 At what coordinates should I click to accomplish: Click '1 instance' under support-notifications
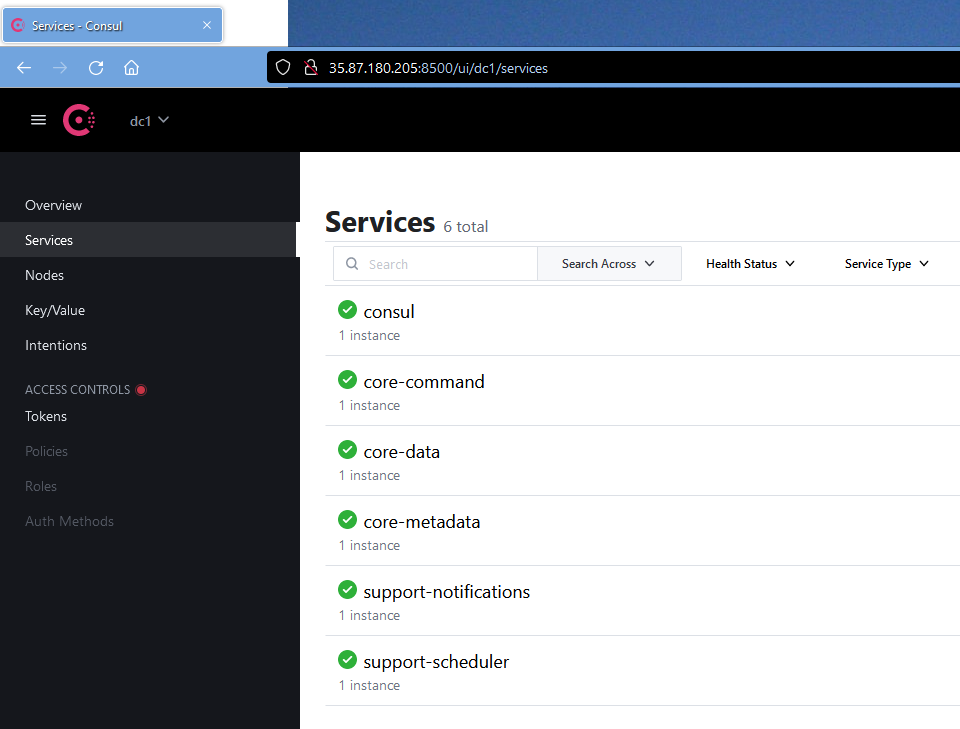(x=369, y=615)
